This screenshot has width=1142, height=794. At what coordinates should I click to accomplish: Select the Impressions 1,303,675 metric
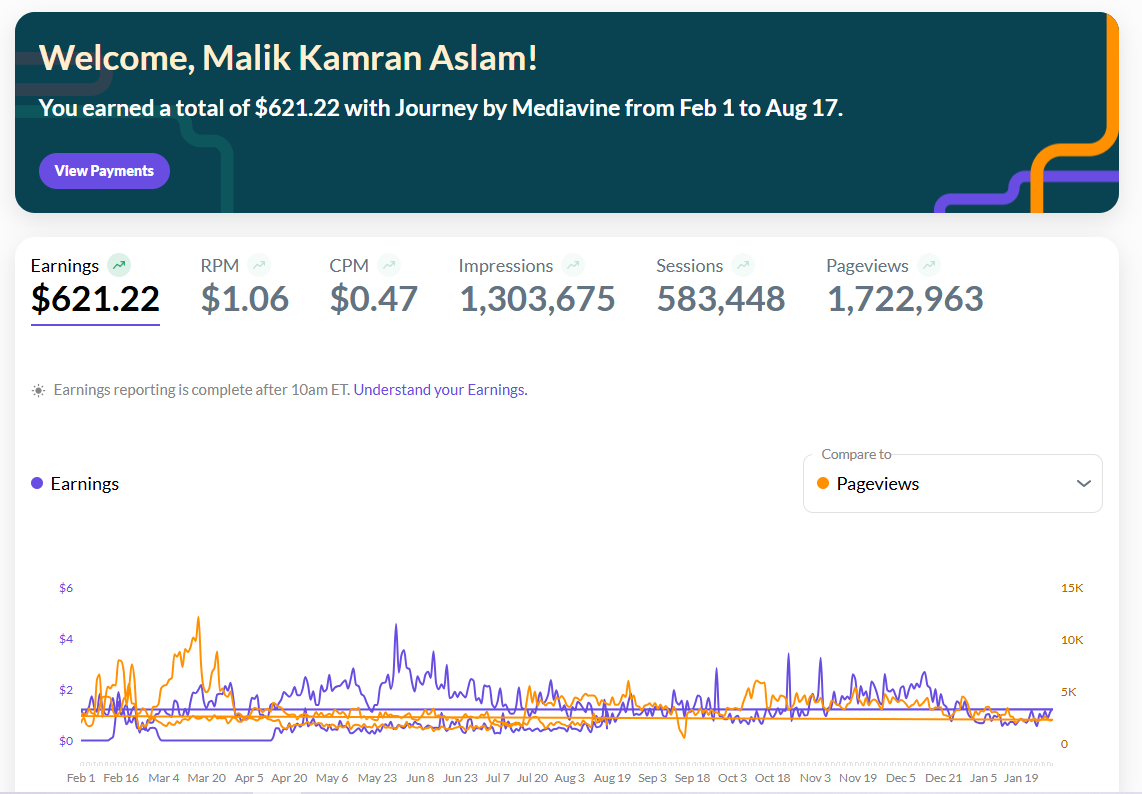click(x=537, y=286)
